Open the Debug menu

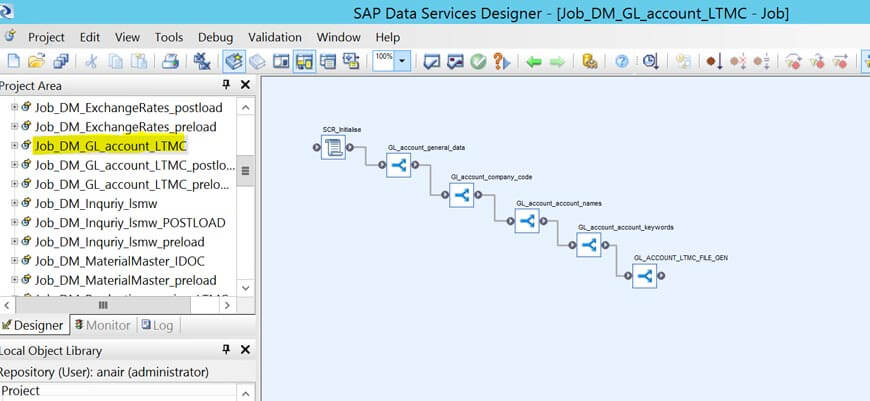(x=215, y=37)
